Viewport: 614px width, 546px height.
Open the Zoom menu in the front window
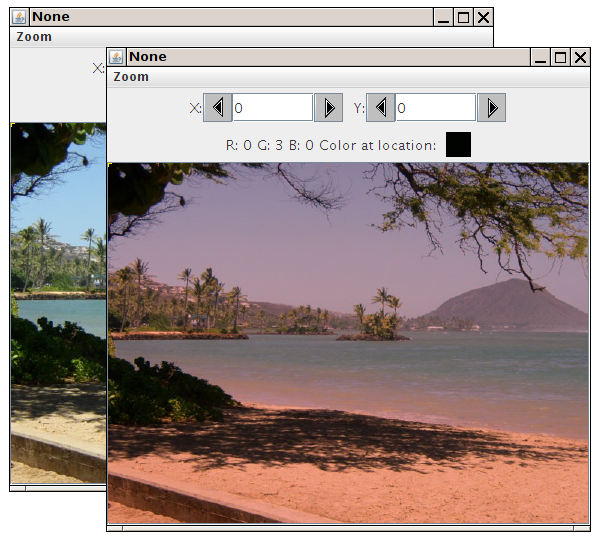[x=131, y=77]
